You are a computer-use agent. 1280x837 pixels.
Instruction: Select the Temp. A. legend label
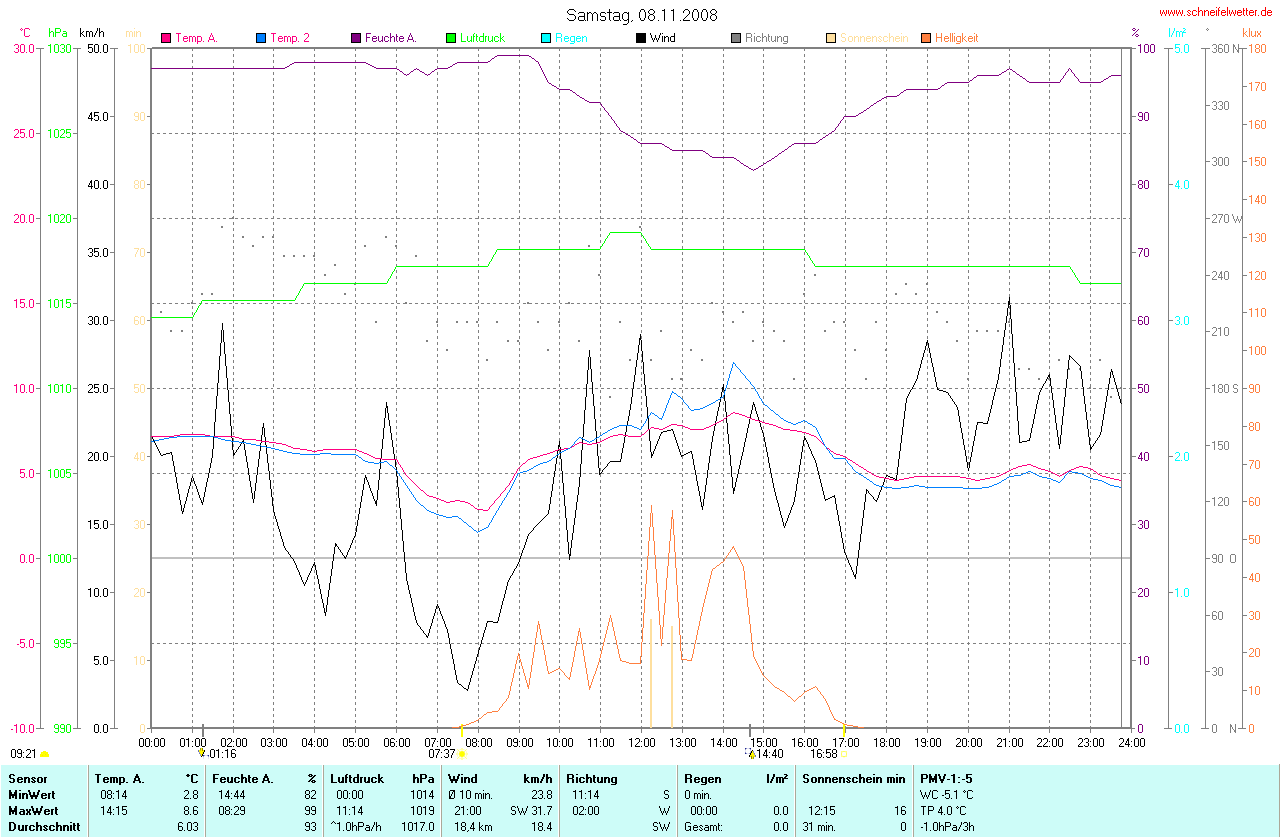click(x=197, y=38)
